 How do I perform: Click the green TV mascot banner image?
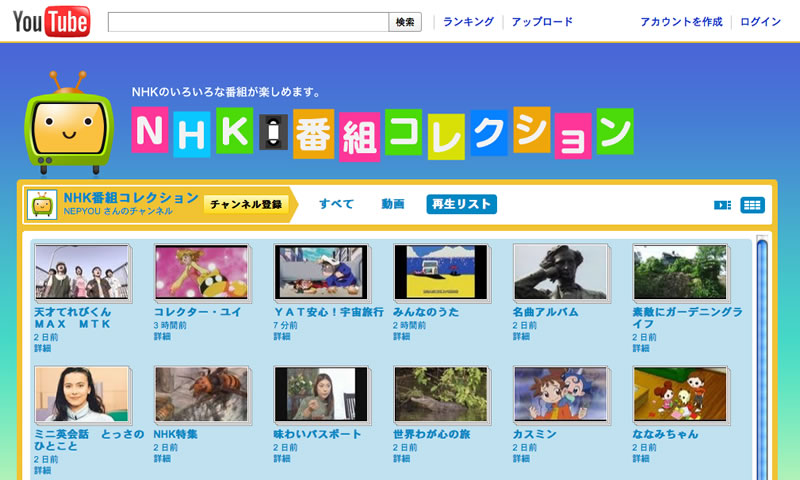click(69, 122)
